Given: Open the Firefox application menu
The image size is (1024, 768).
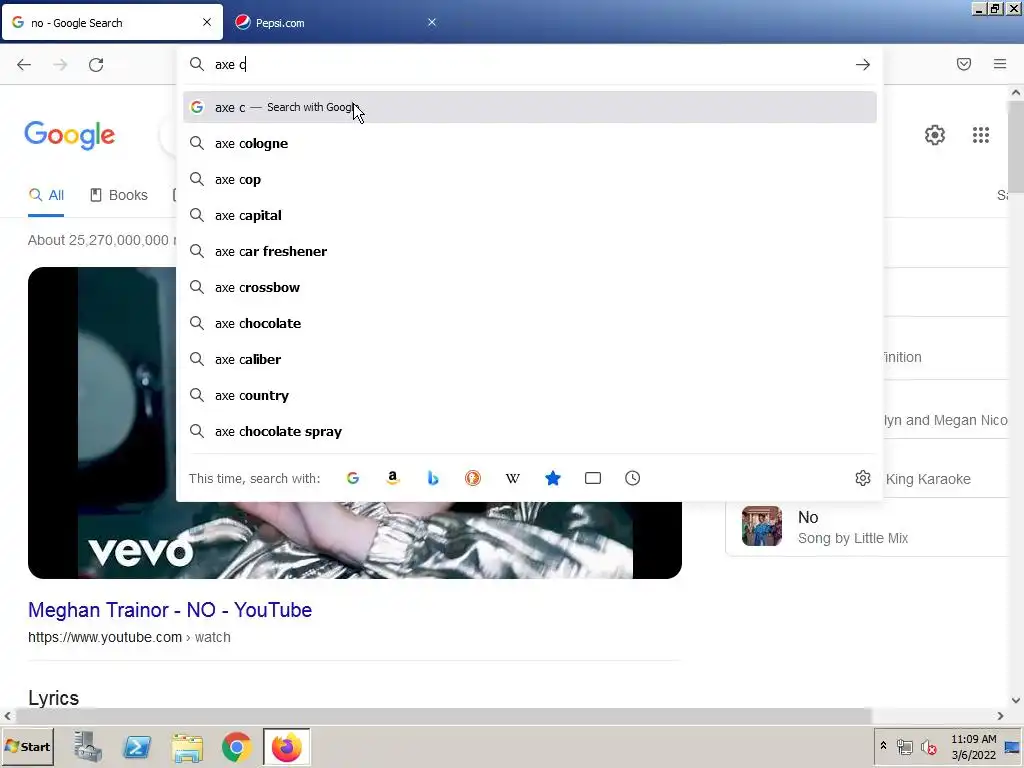Looking at the screenshot, I should [1000, 64].
